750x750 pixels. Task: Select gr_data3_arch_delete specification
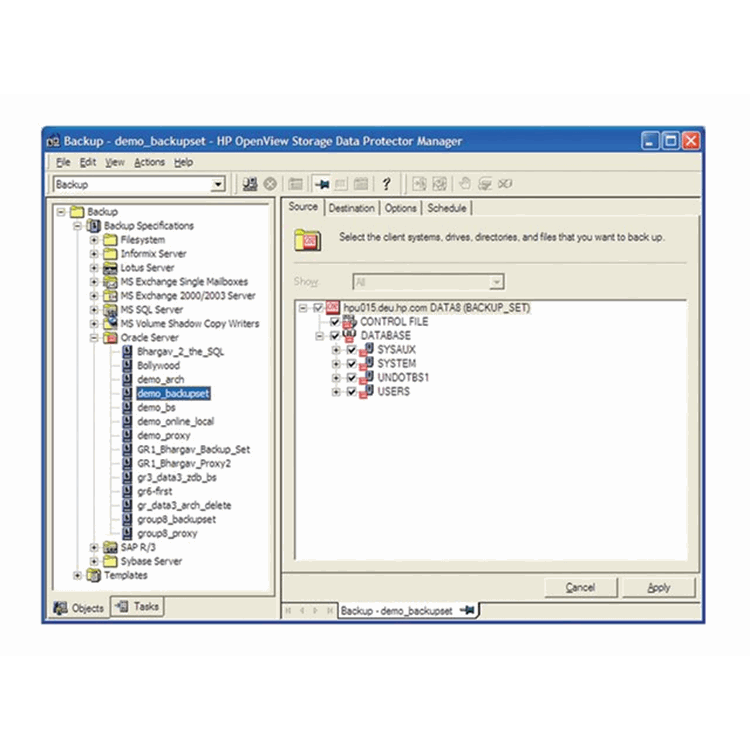point(184,505)
